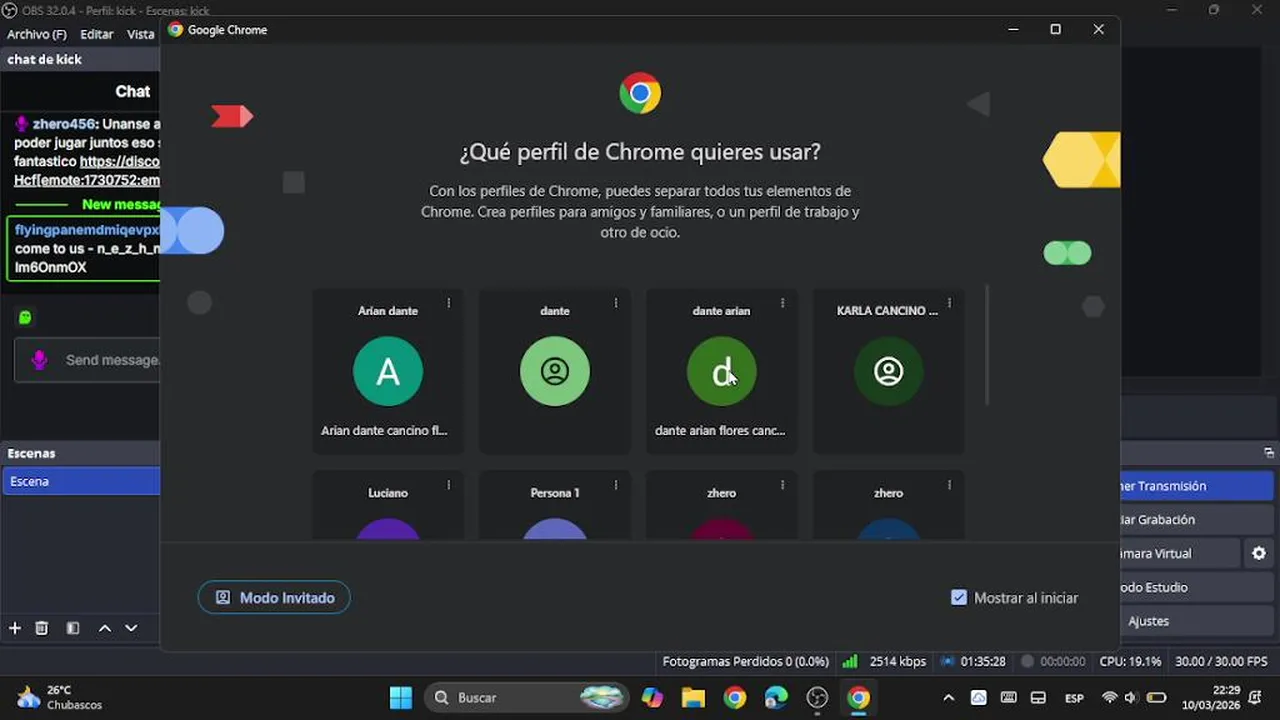
Task: Select the Luciano profile name
Action: [388, 493]
